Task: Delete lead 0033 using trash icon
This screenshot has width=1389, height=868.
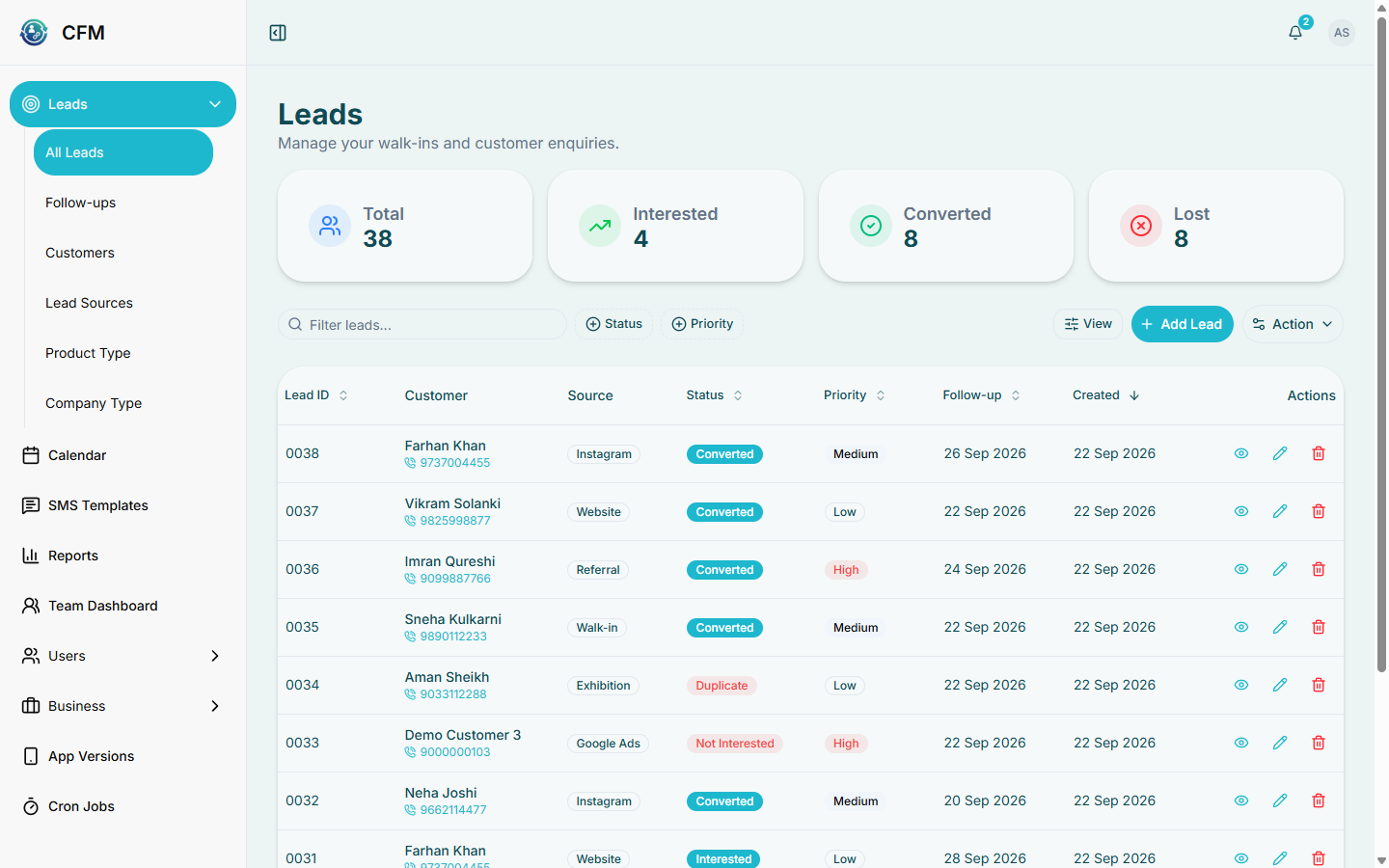Action: [1319, 743]
